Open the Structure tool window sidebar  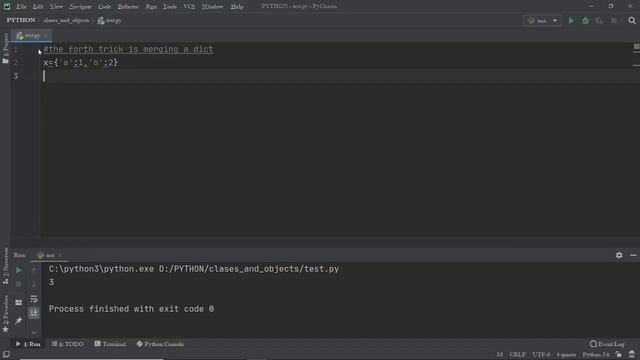[5, 265]
